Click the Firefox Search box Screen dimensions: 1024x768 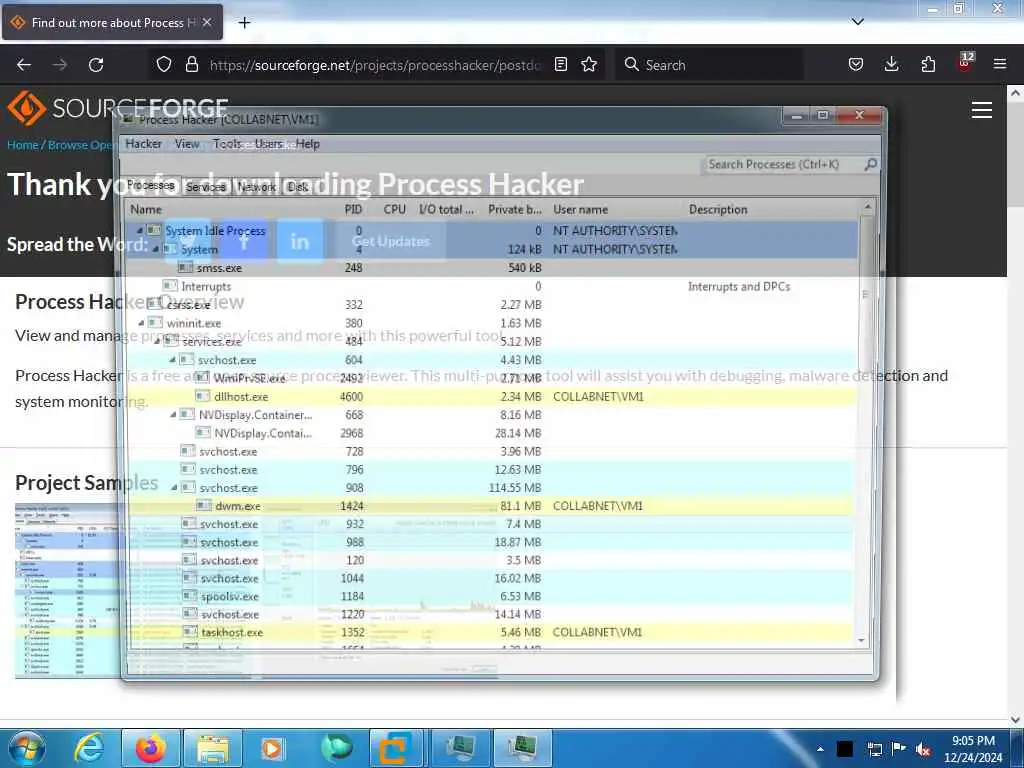[x=709, y=65]
